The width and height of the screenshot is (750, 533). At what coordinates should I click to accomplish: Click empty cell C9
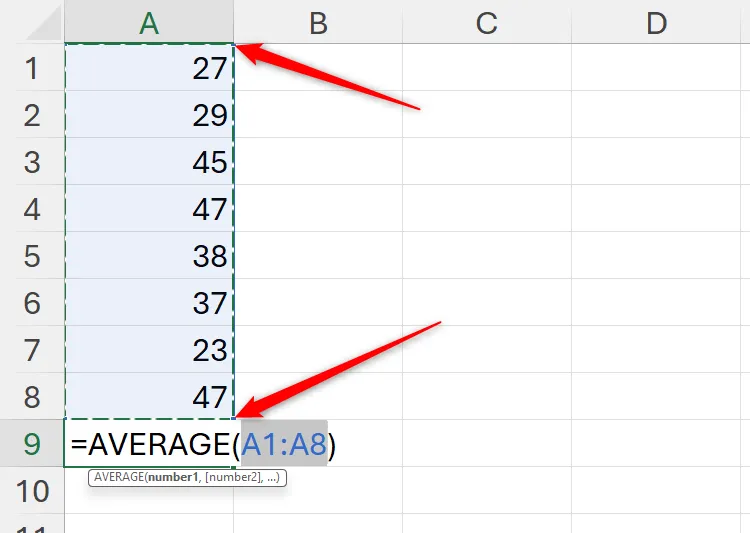click(x=487, y=443)
